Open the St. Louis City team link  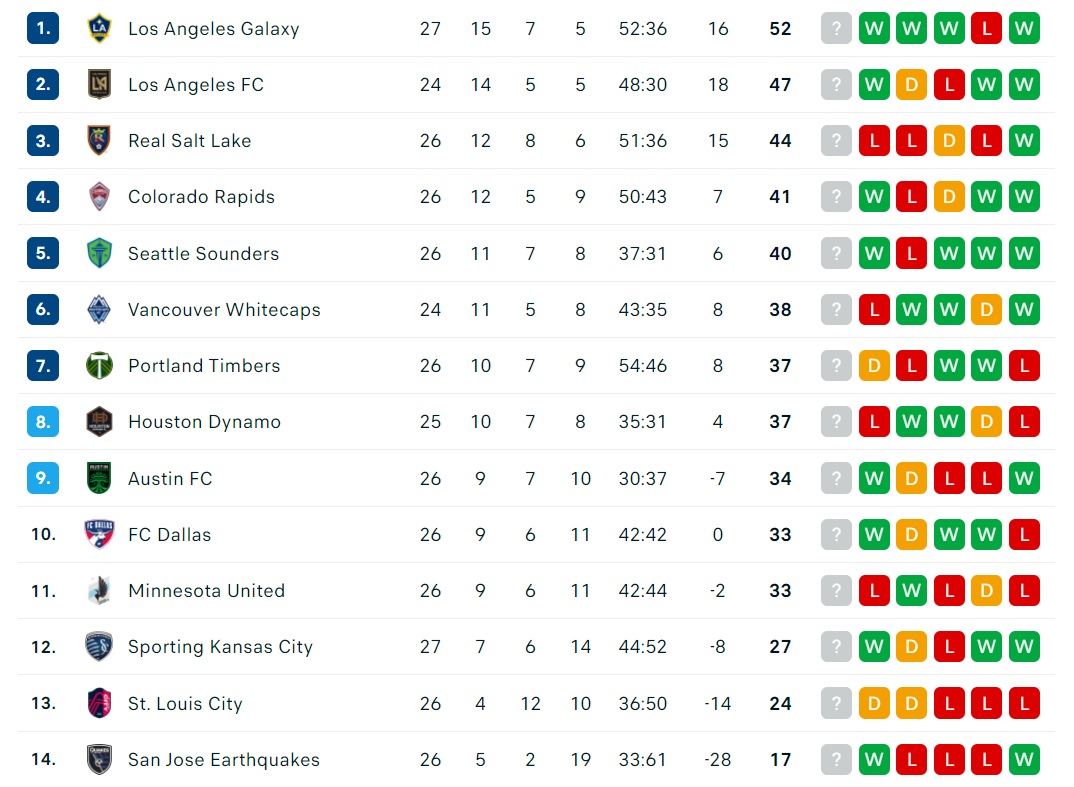185,703
